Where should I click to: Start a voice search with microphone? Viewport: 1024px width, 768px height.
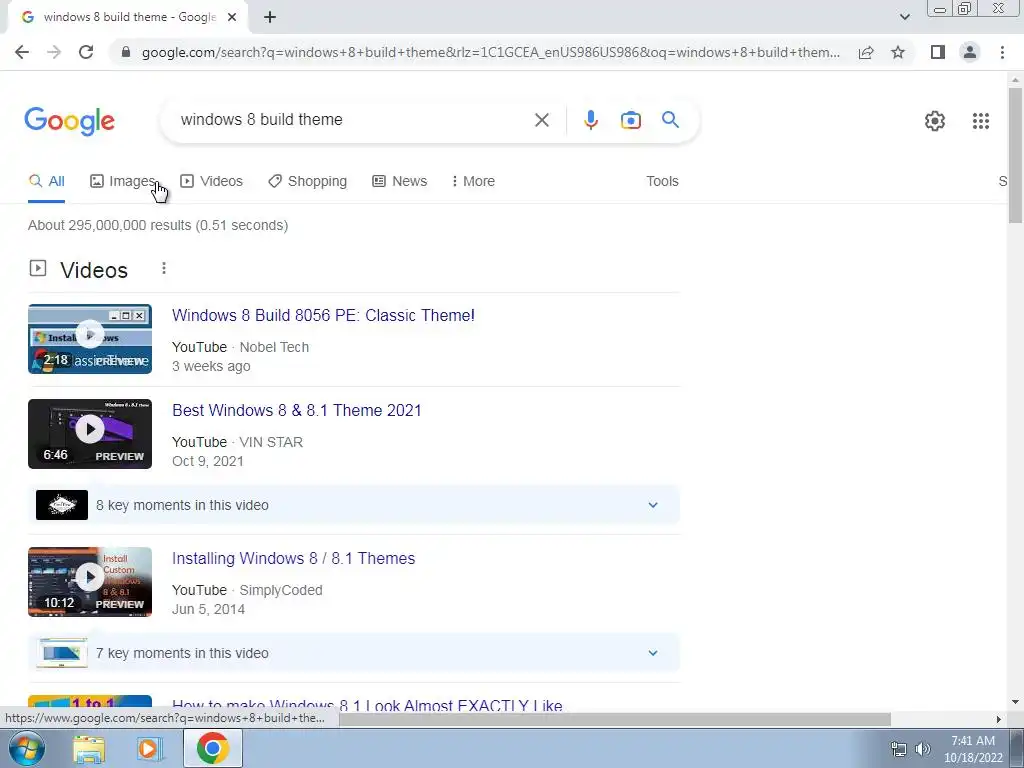point(590,120)
